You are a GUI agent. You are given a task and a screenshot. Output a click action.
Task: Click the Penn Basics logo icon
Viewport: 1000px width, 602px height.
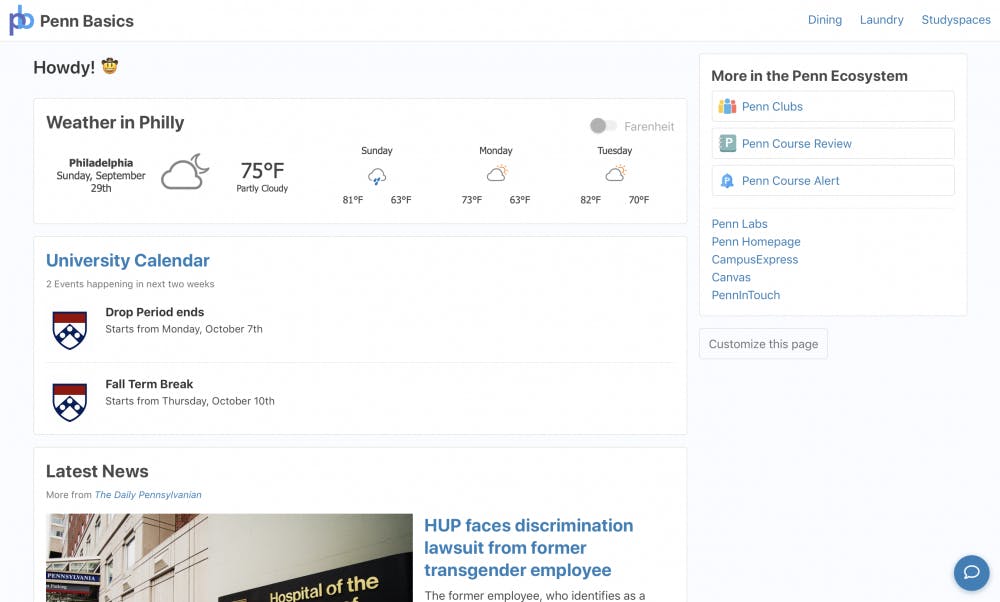click(21, 20)
